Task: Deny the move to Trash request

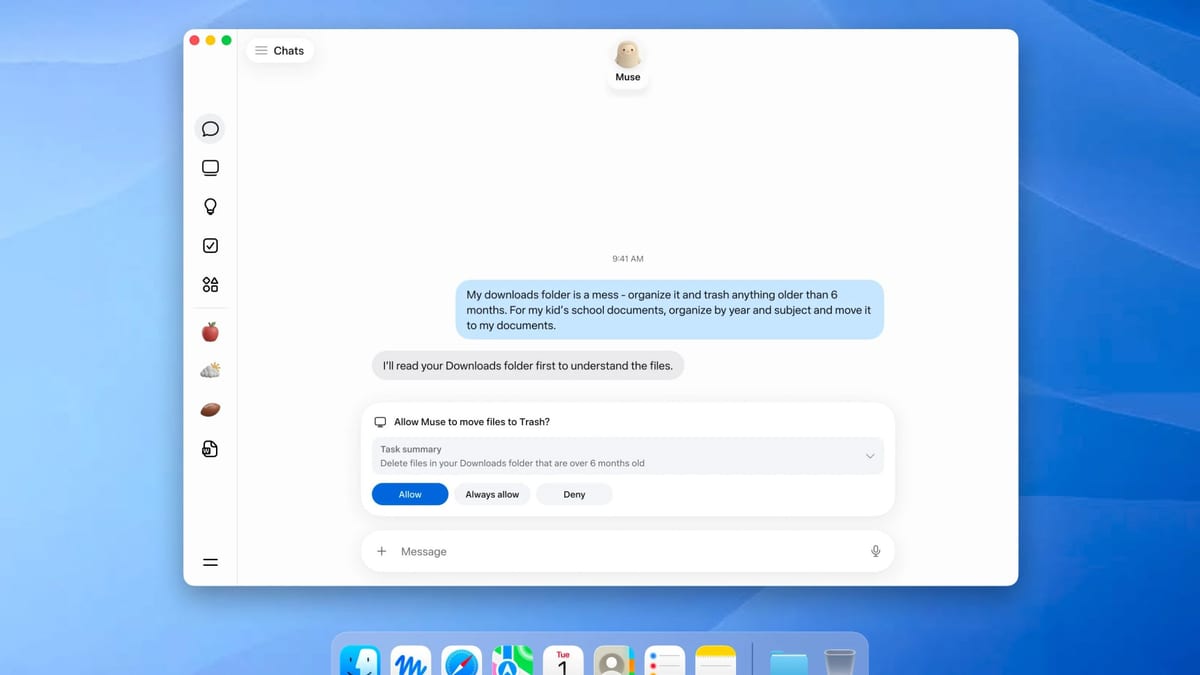Action: [574, 494]
